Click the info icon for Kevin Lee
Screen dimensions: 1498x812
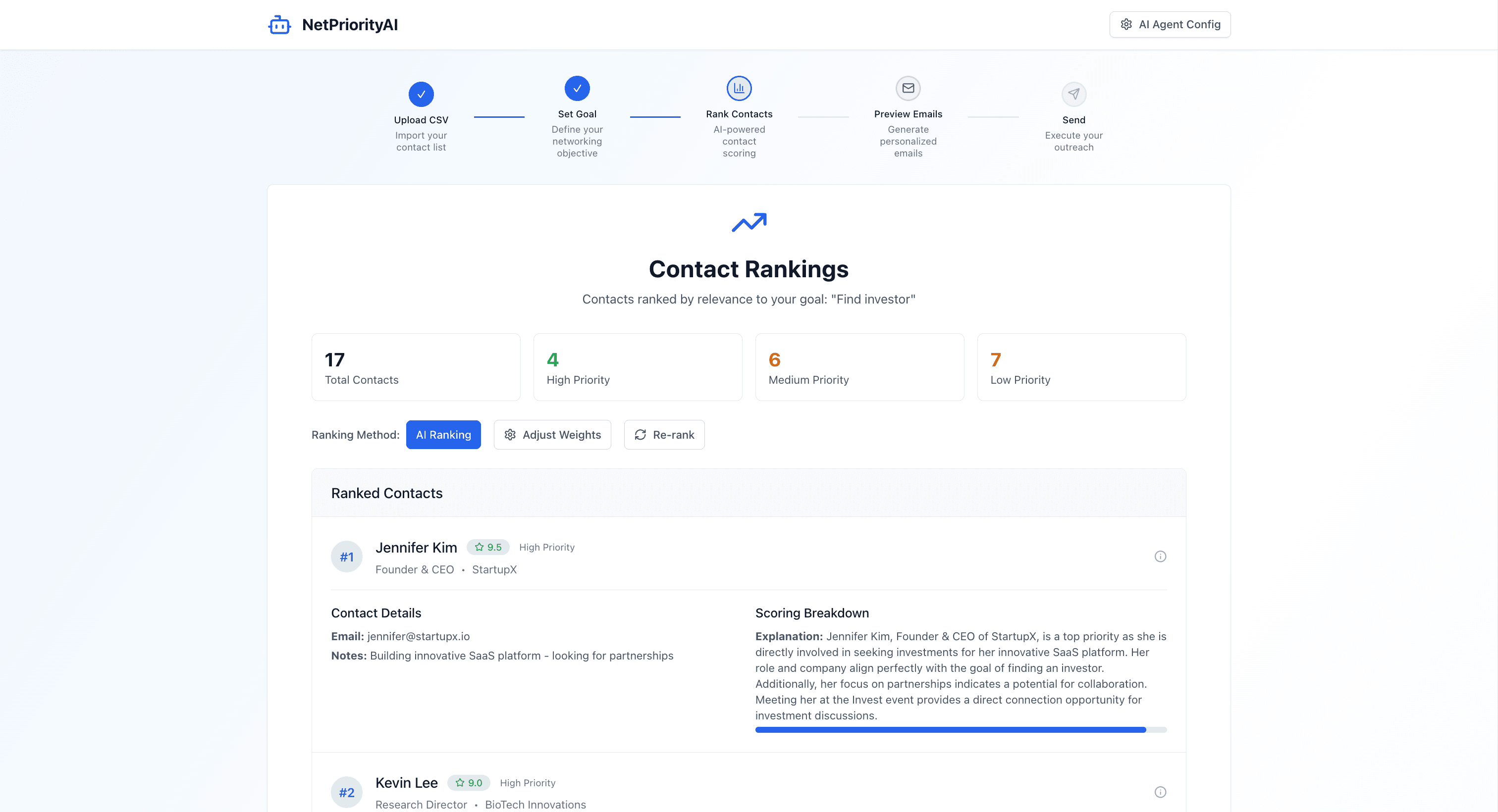[x=1160, y=792]
